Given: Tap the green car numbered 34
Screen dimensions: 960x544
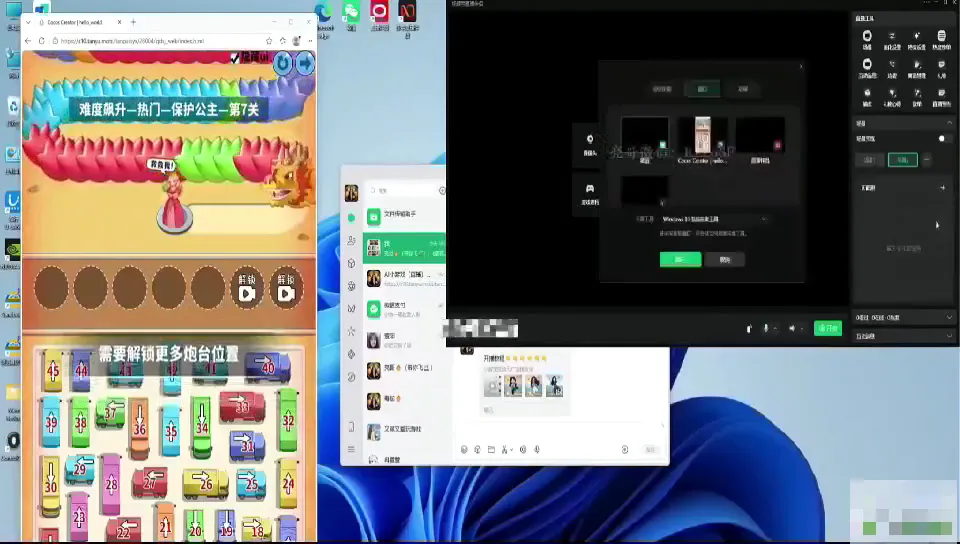Looking at the screenshot, I should (201, 427).
